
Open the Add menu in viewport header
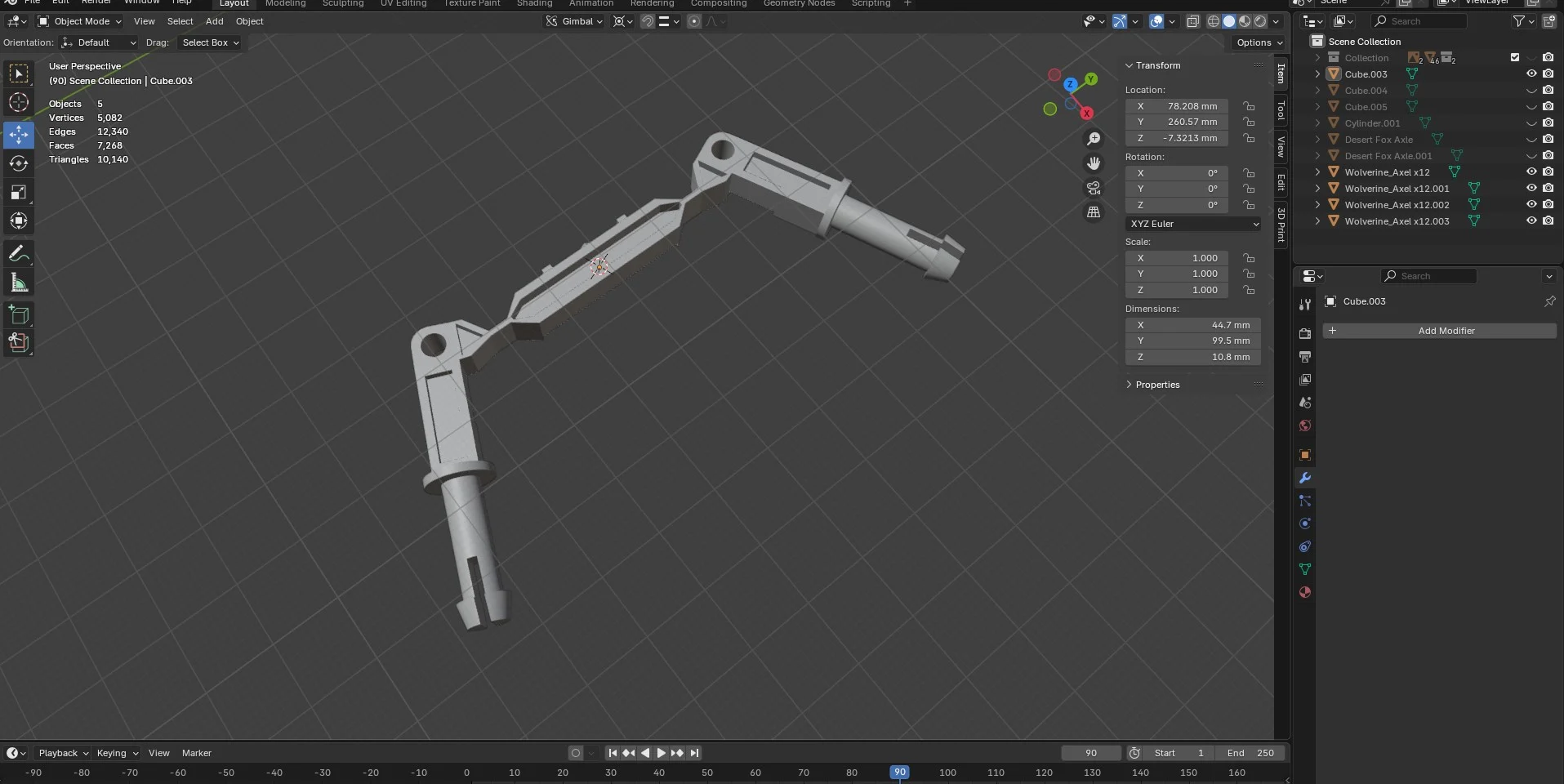pyautogui.click(x=214, y=21)
